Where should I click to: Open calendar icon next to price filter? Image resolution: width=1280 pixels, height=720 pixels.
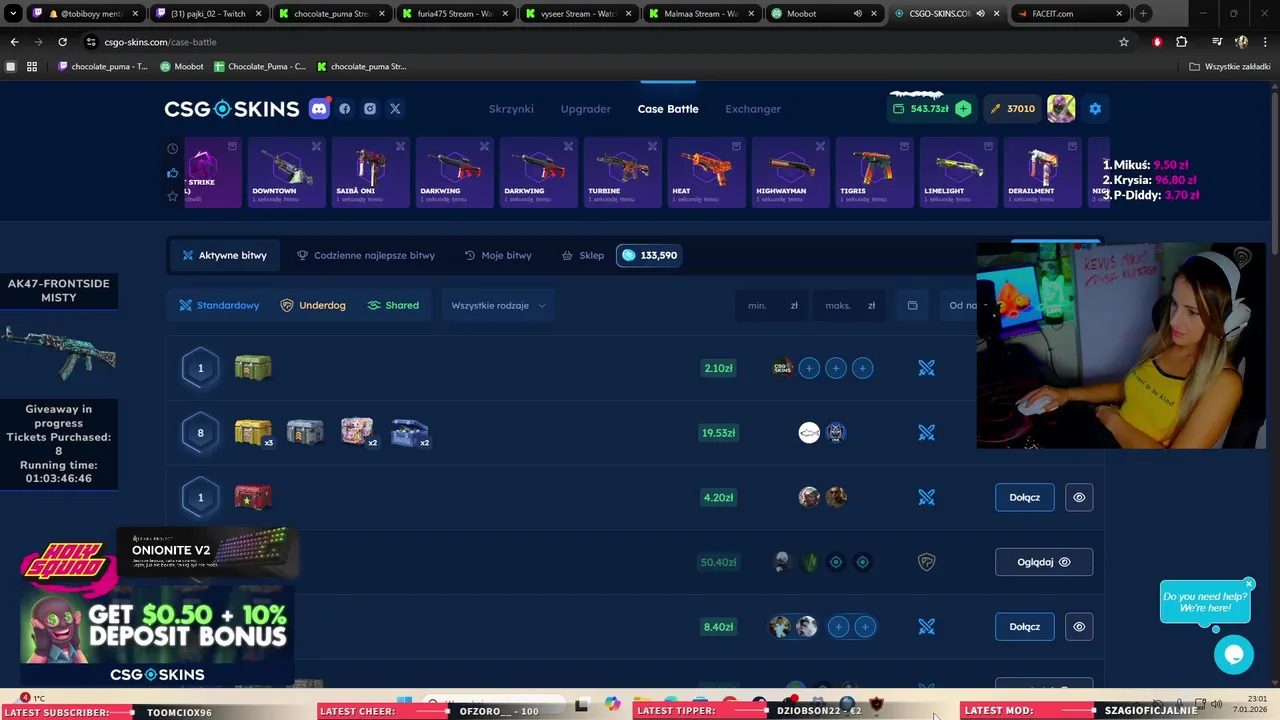click(x=912, y=305)
